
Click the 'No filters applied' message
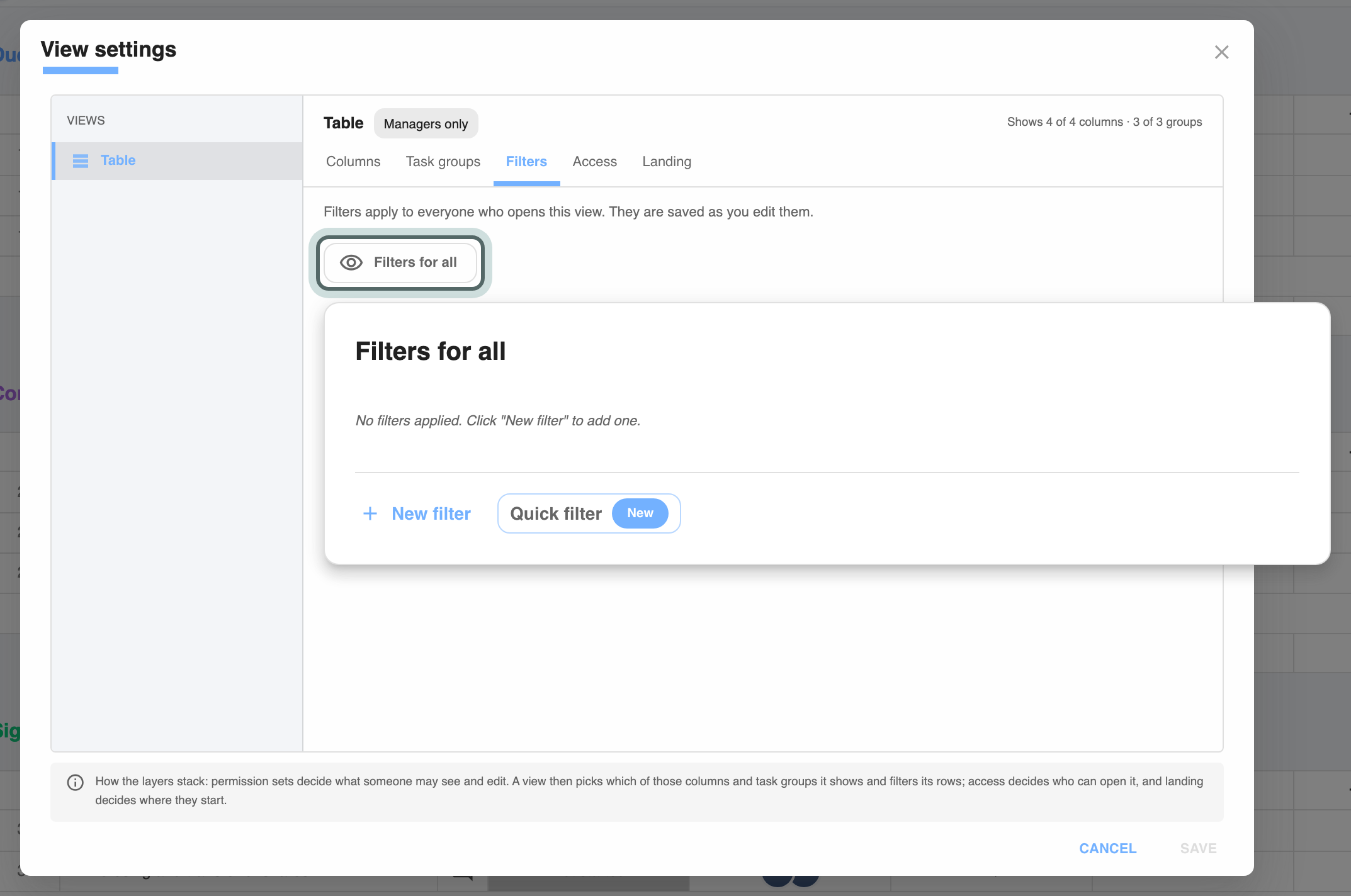coord(498,420)
